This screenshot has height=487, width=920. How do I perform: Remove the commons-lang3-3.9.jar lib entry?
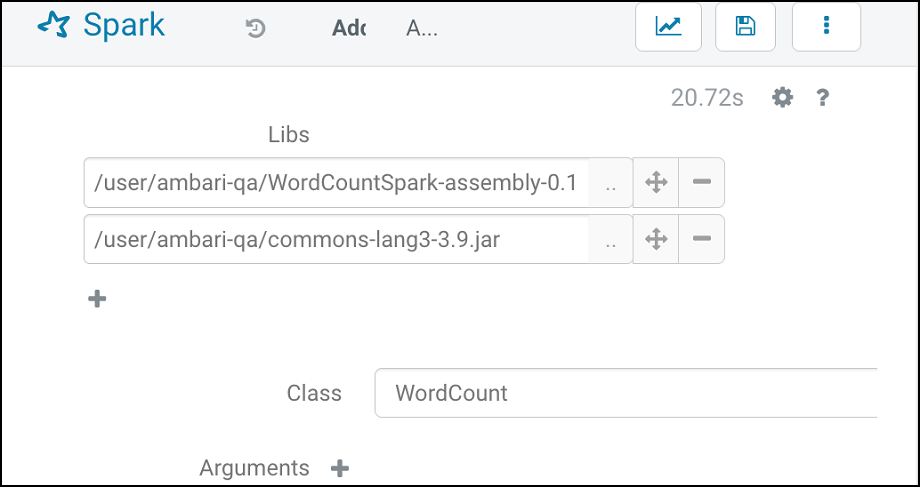701,239
